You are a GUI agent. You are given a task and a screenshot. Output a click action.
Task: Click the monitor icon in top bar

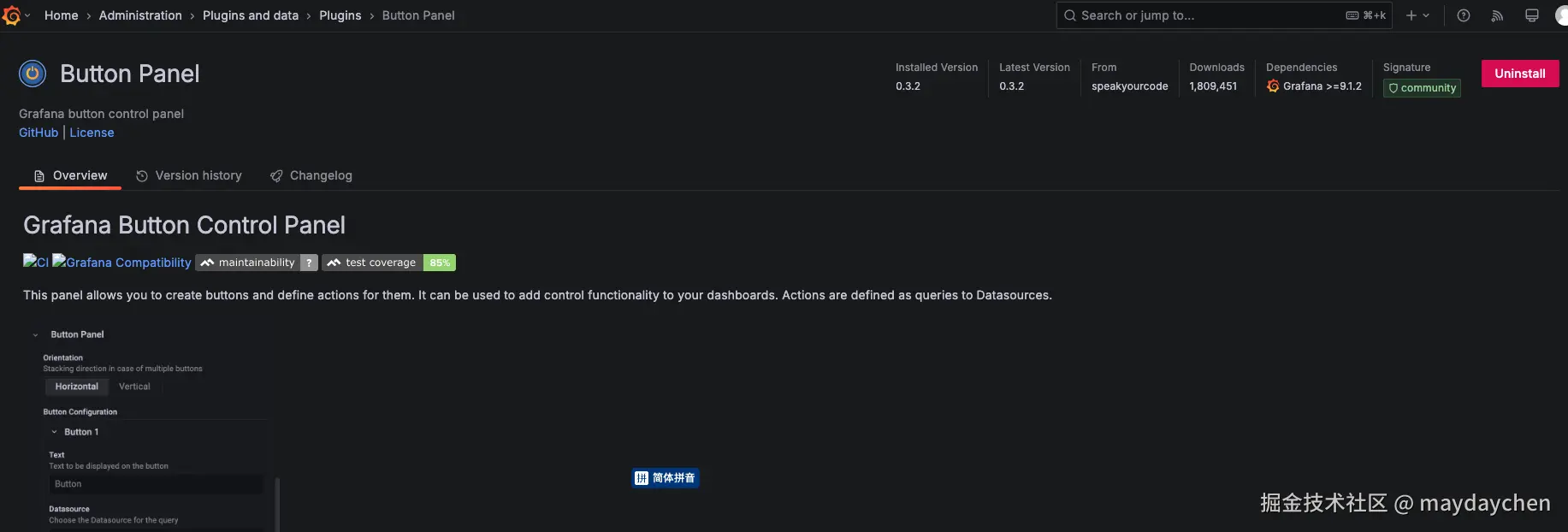[1532, 15]
